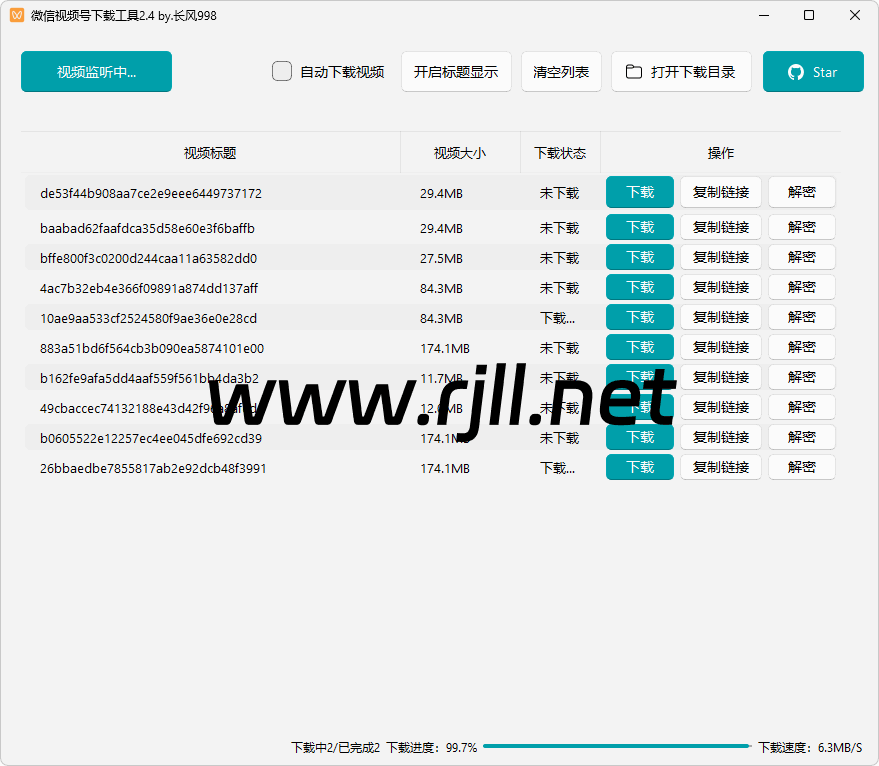Image resolution: width=879 pixels, height=766 pixels.
Task: Click the 视频监听中... button
Action: pyautogui.click(x=96, y=72)
